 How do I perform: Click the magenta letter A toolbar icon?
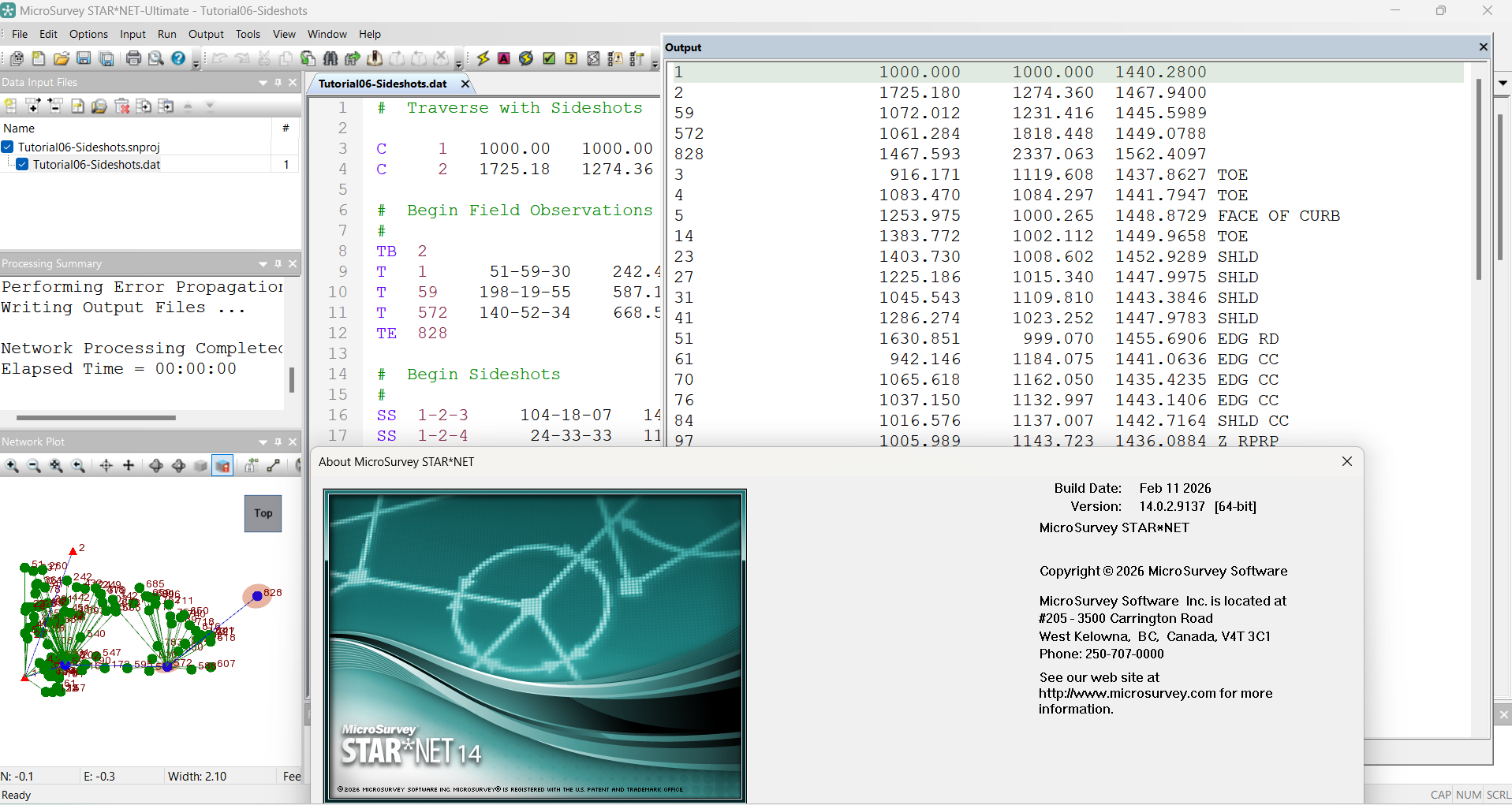click(504, 58)
